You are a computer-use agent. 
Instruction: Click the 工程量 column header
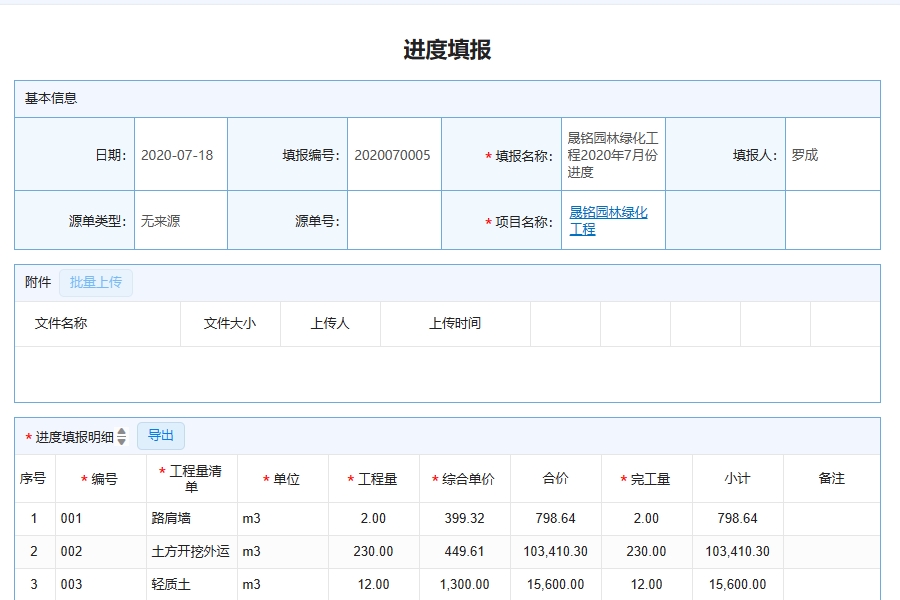[373, 479]
